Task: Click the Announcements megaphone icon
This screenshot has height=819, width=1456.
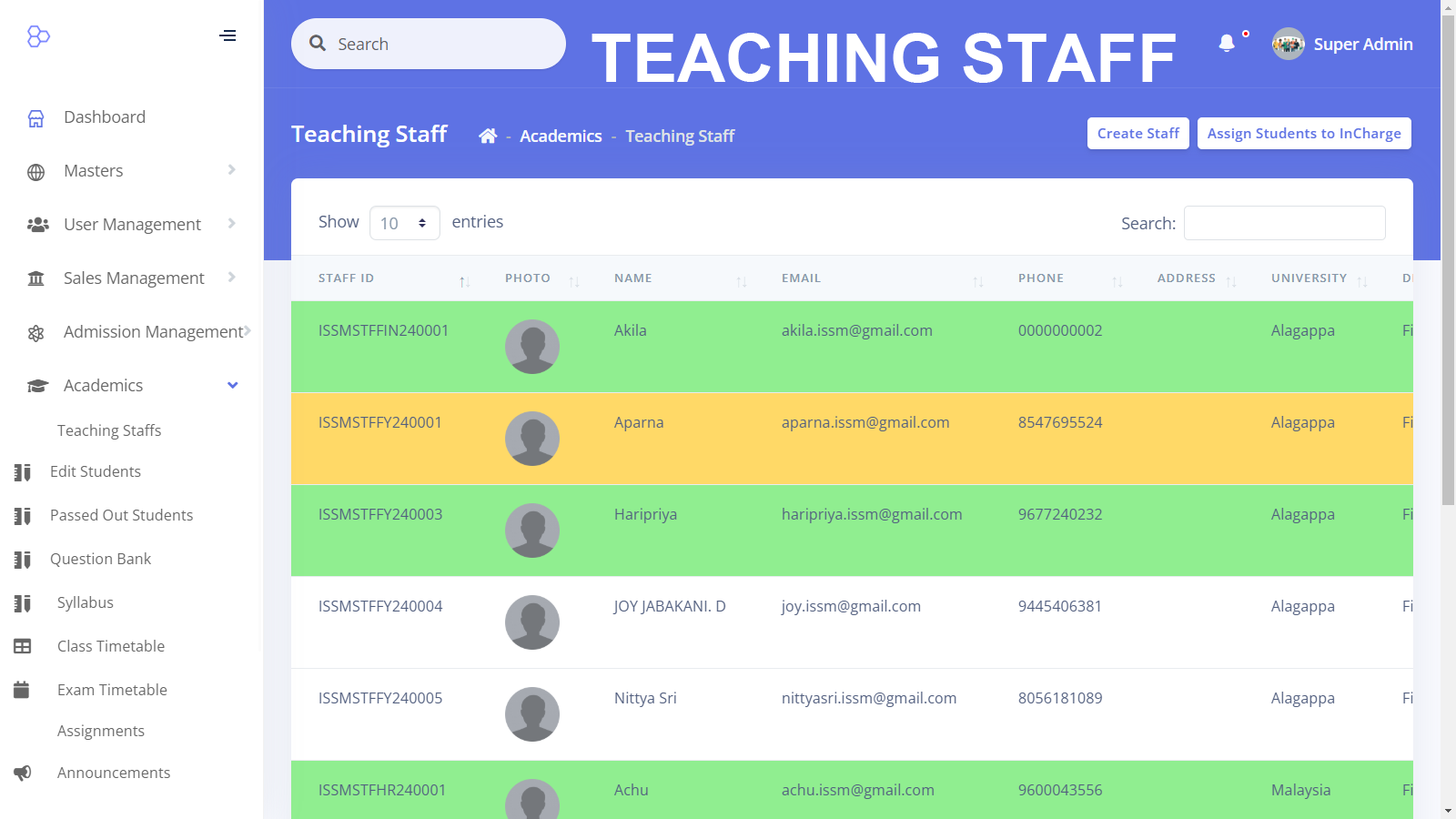Action: pos(23,773)
